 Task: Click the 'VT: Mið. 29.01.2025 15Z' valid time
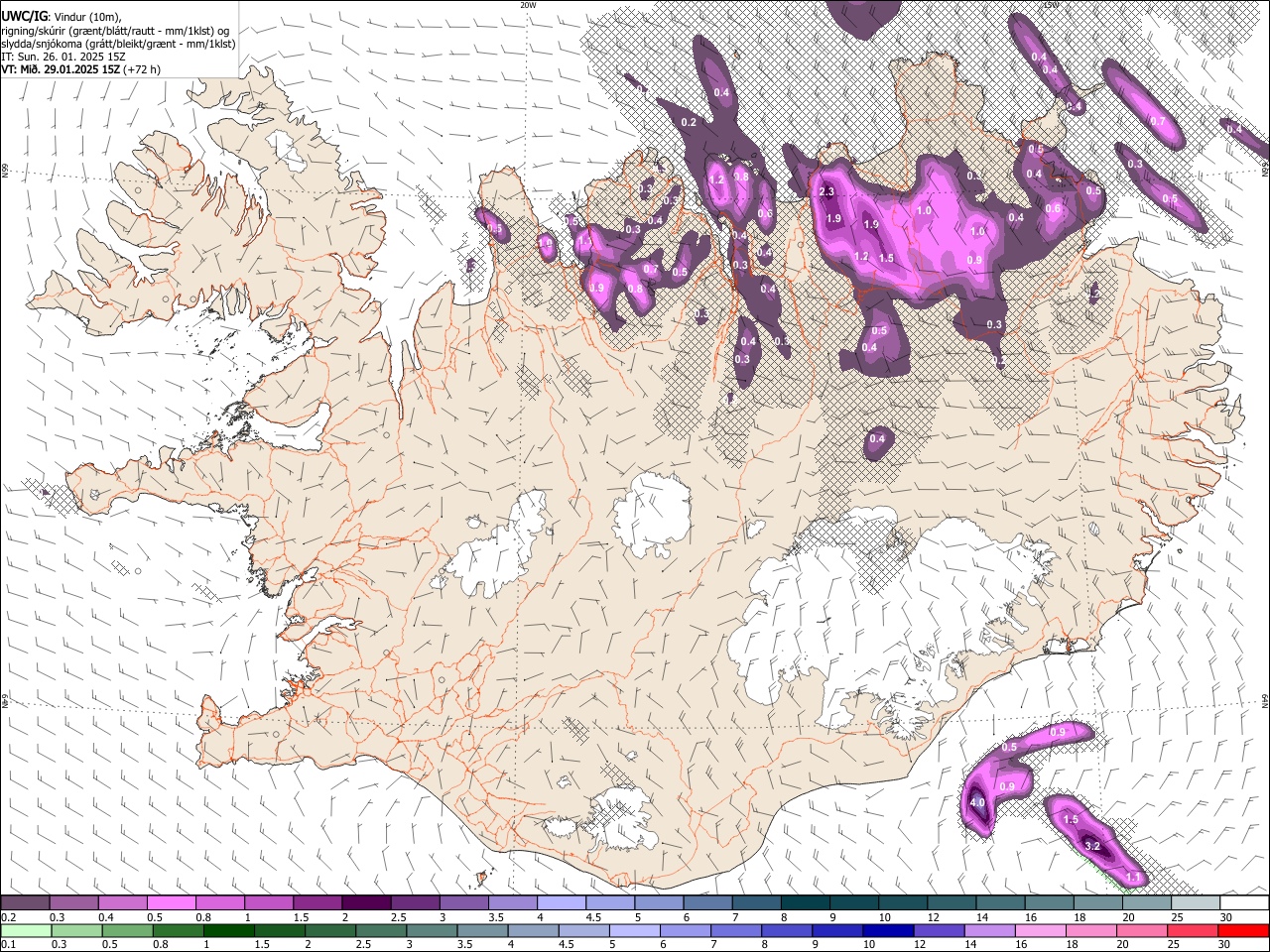tap(61, 69)
